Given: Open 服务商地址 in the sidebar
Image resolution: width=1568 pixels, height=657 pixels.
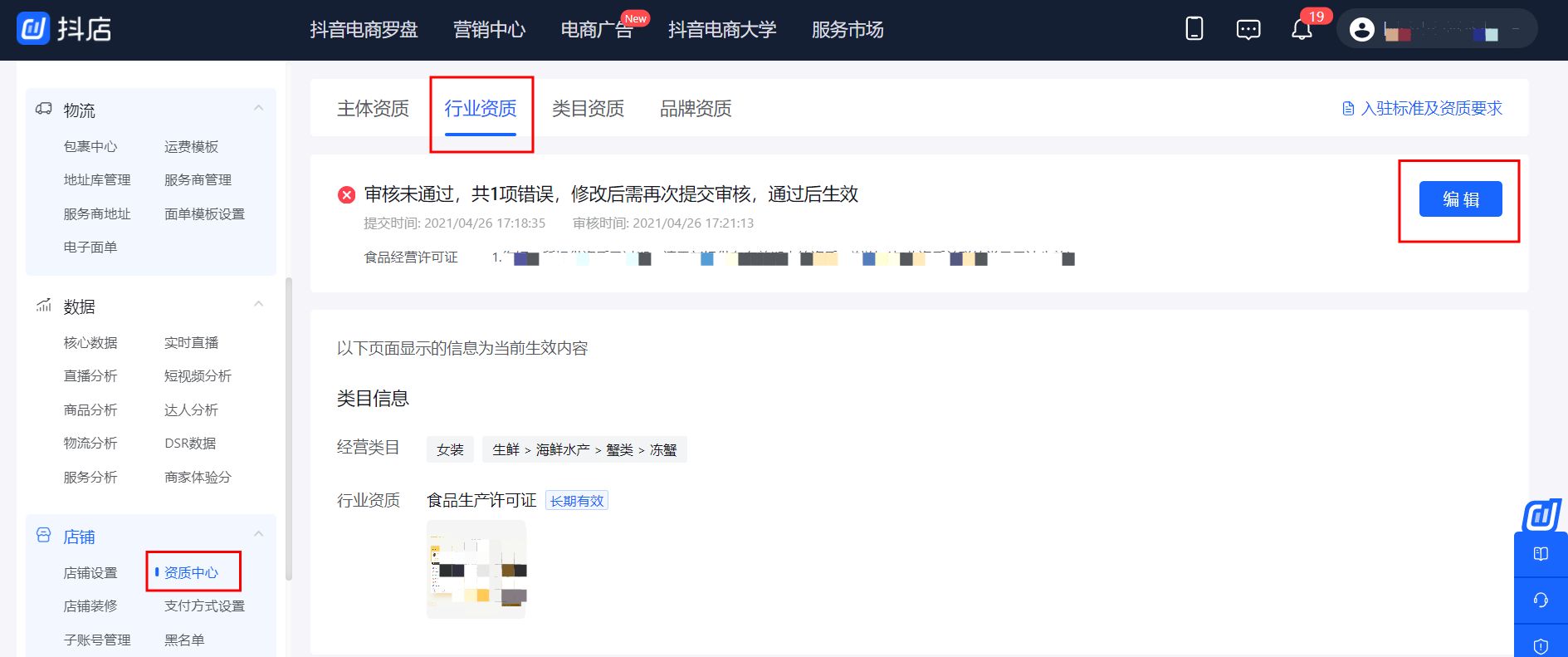Looking at the screenshot, I should pos(97,213).
